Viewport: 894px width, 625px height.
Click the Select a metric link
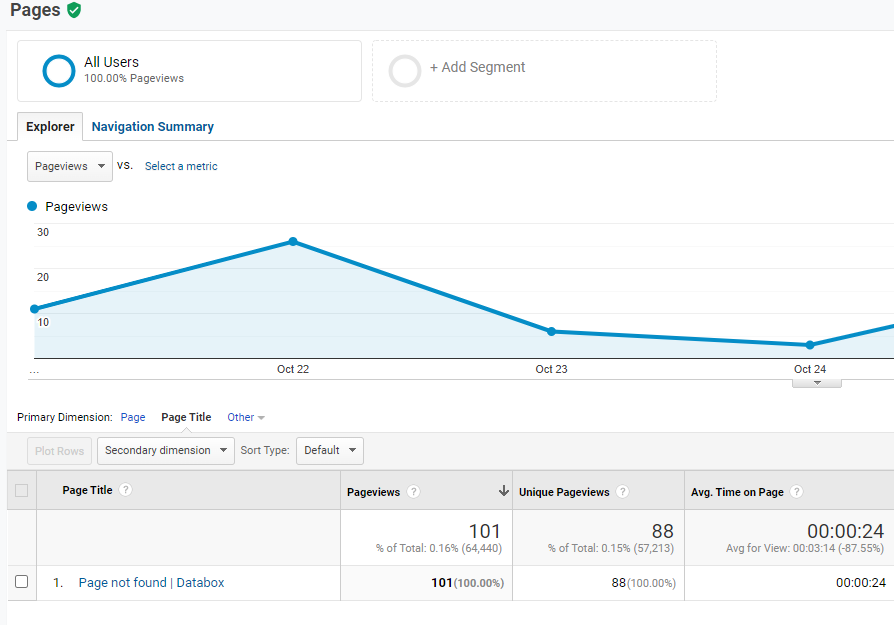[181, 166]
